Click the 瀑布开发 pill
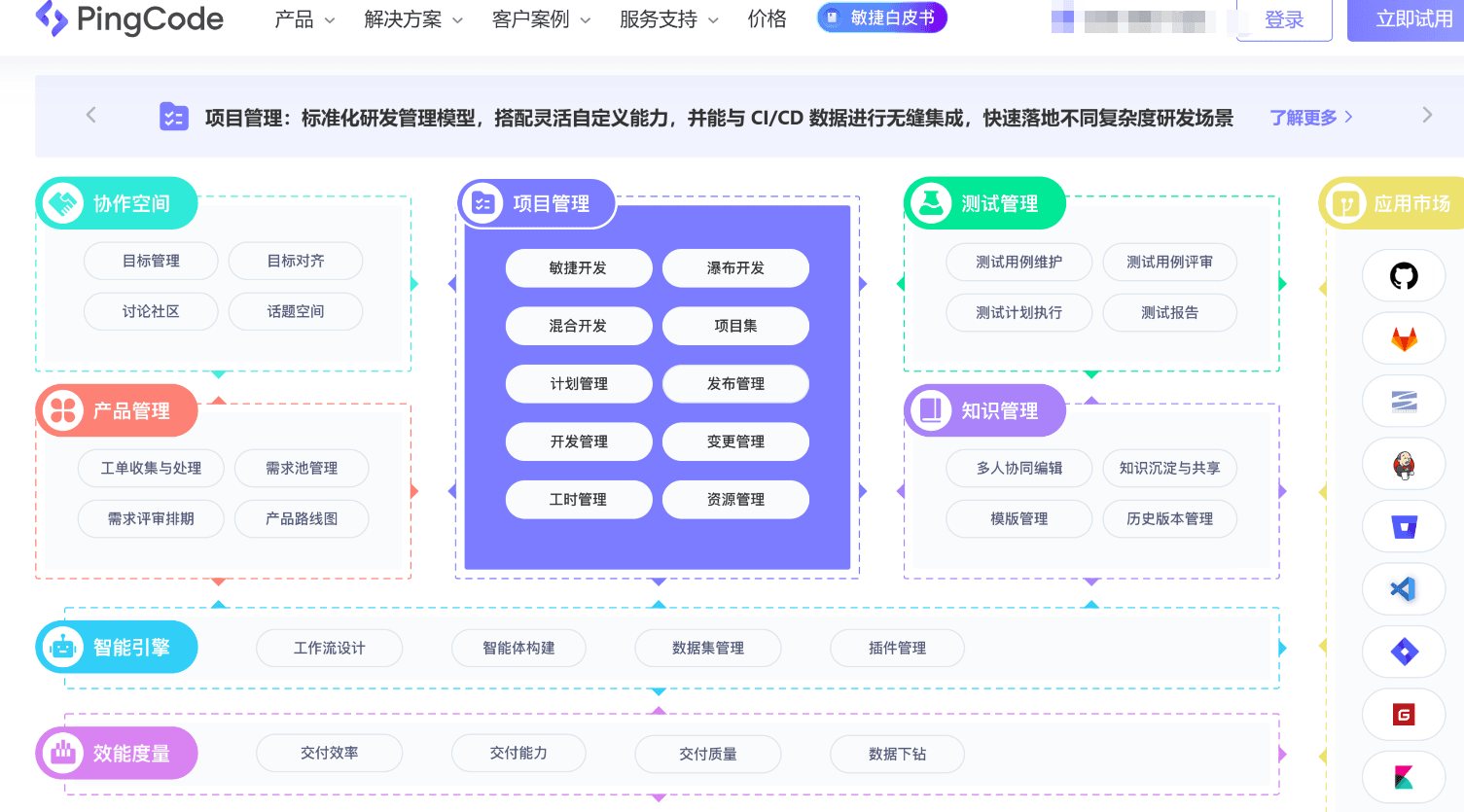Screen dimensions: 1464x812 tap(735, 267)
